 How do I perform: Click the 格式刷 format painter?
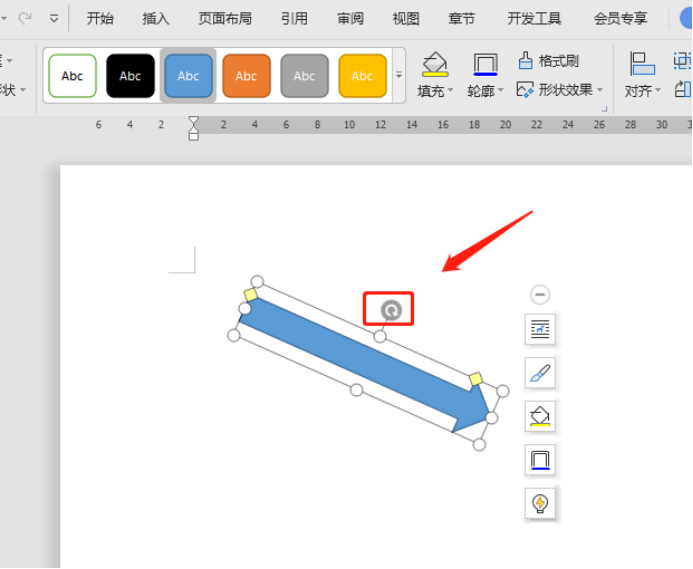(548, 61)
